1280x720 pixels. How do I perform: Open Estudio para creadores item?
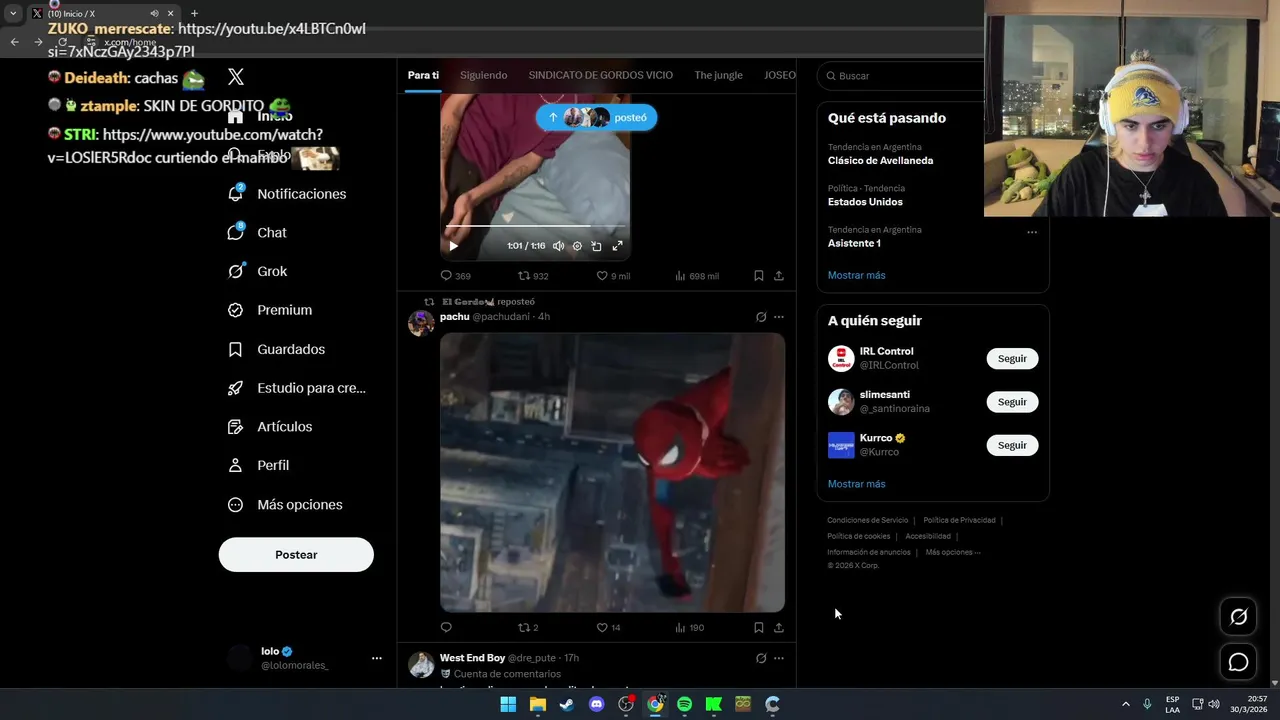tap(297, 388)
